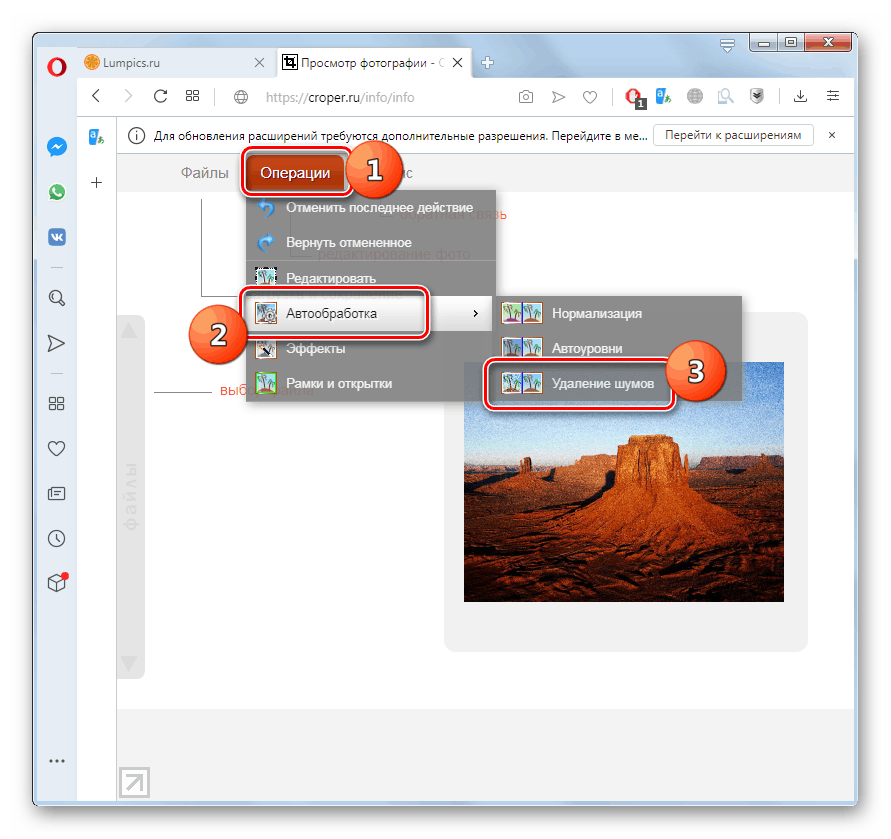Open the globe extension icon in toolbar
Image resolution: width=891 pixels, height=839 pixels.
694,97
